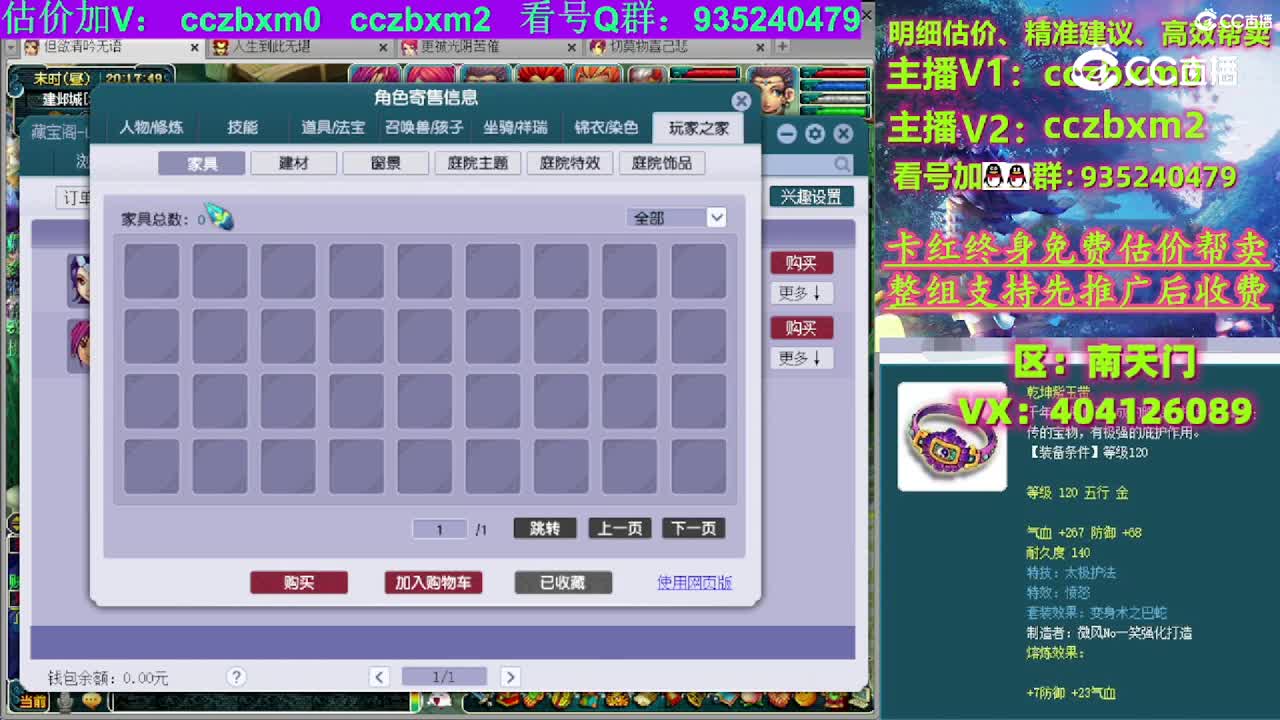Close the 但欲清吟无语 tab
1280x720 pixels.
193,47
